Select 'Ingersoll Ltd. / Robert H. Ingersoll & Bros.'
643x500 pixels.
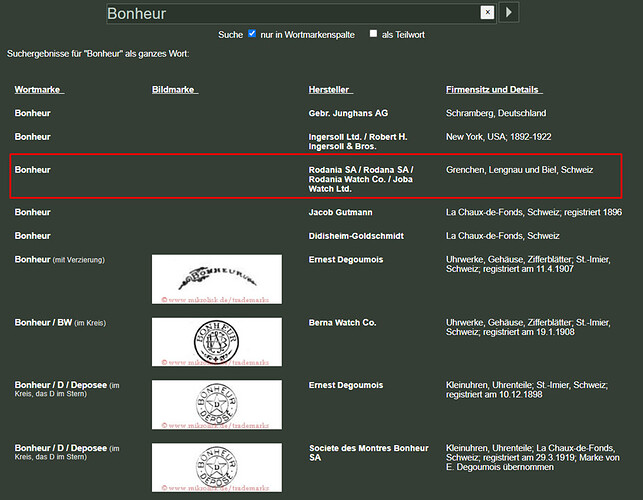pos(358,142)
